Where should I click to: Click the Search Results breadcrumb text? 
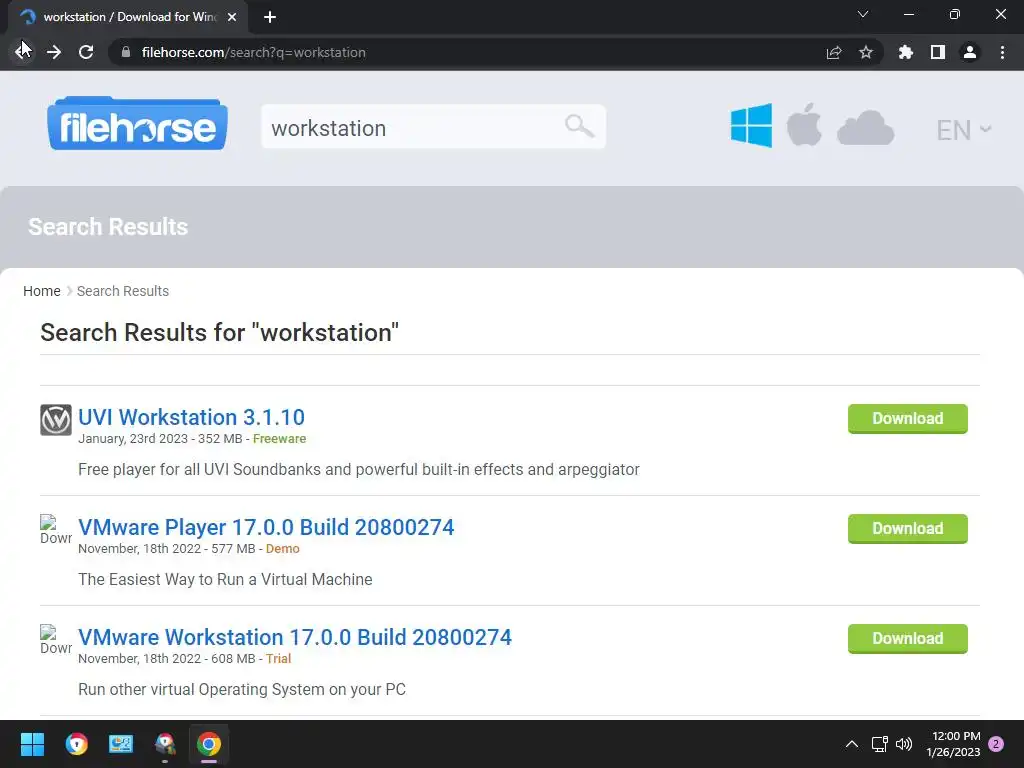(x=123, y=291)
